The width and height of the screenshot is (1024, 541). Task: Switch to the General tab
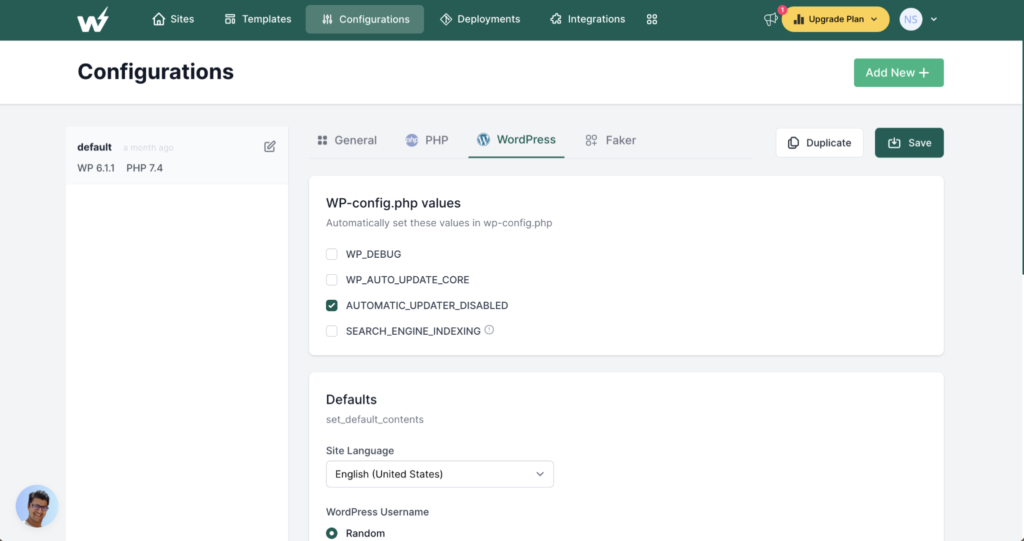pyautogui.click(x=347, y=140)
